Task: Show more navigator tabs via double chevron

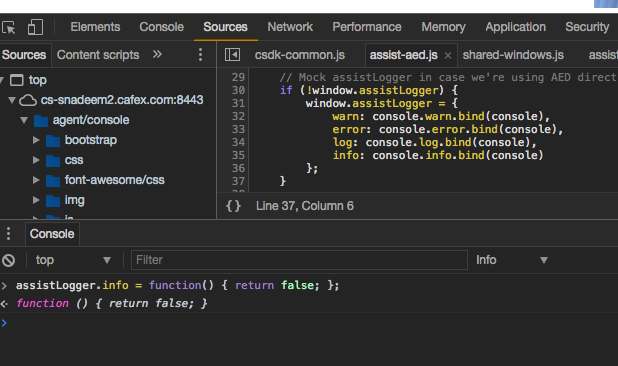Action: tap(157, 54)
